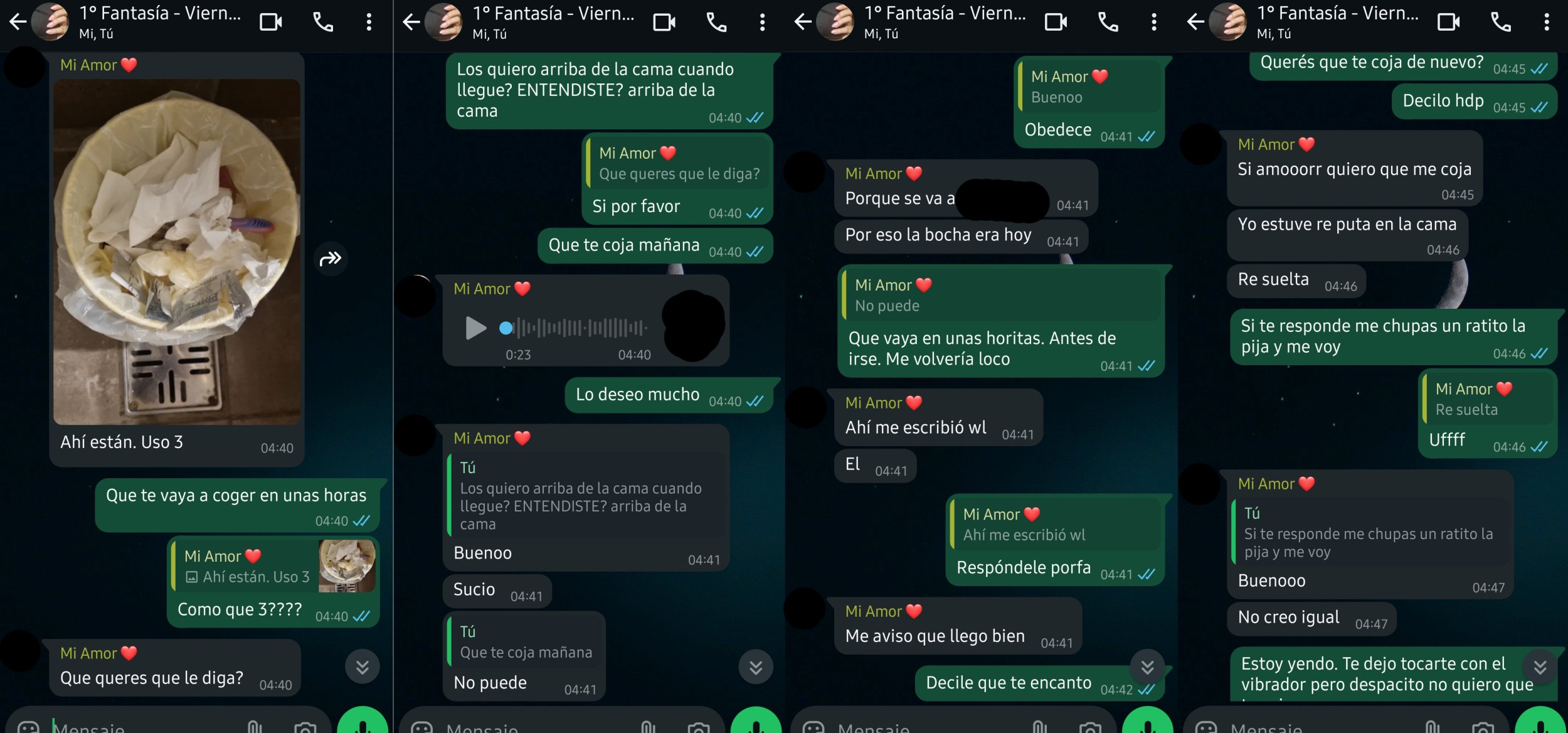Jump to latest messages in first chat panel
The height and width of the screenshot is (733, 1568).
(x=363, y=666)
